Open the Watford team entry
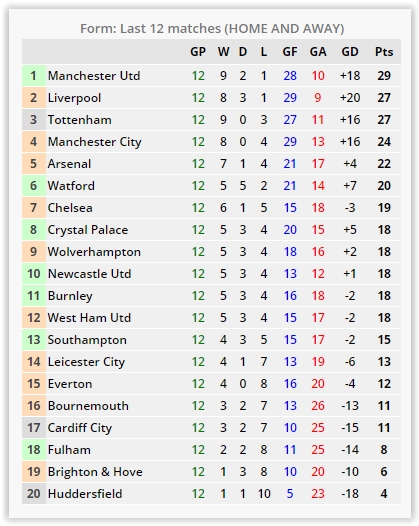Screen dimensions: 419x526 (x=71, y=186)
